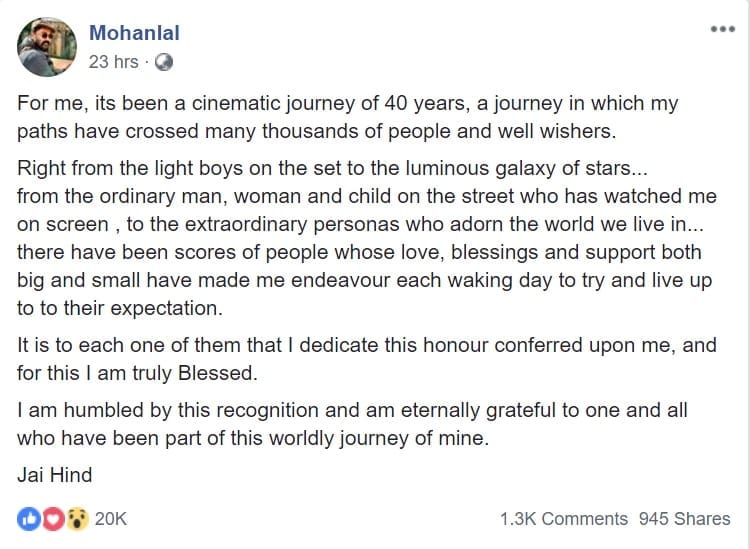Click the 'from the ordinary man, woman' line
The height and width of the screenshot is (549, 750).
367,196
